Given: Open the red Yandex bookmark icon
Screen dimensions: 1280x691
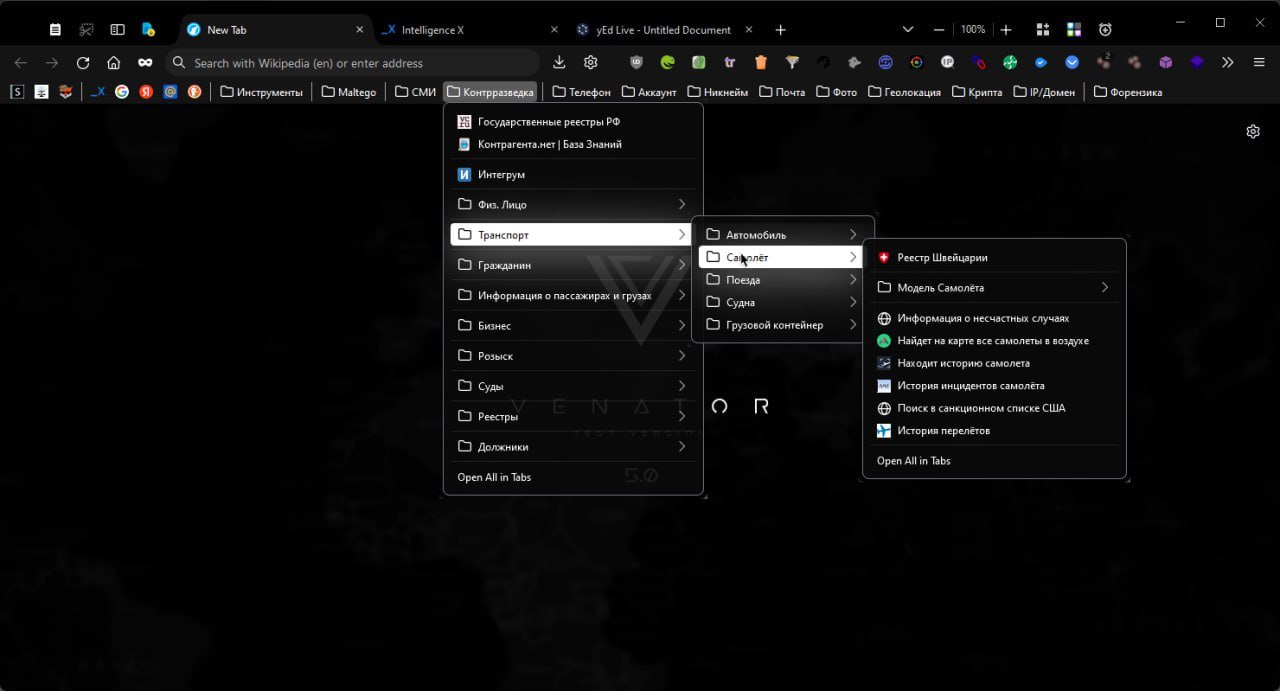Looking at the screenshot, I should [146, 92].
